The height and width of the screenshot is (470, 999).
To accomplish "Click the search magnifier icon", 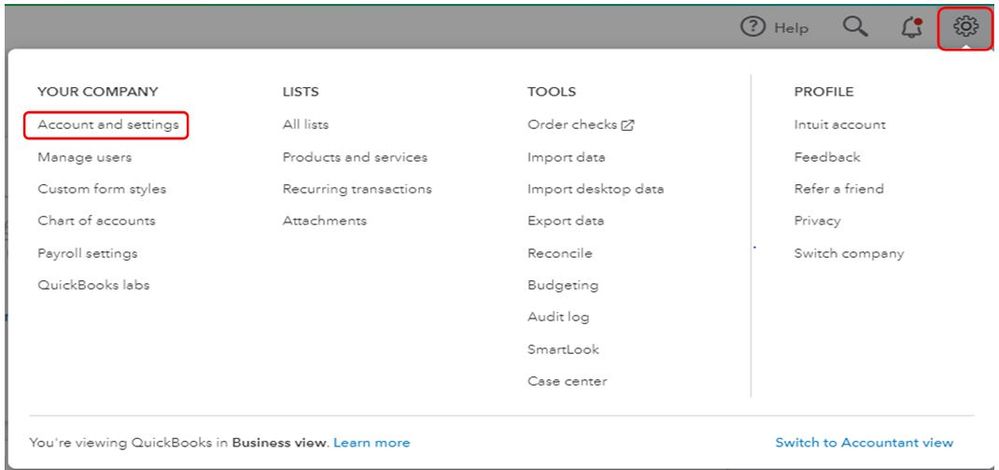I will click(855, 27).
